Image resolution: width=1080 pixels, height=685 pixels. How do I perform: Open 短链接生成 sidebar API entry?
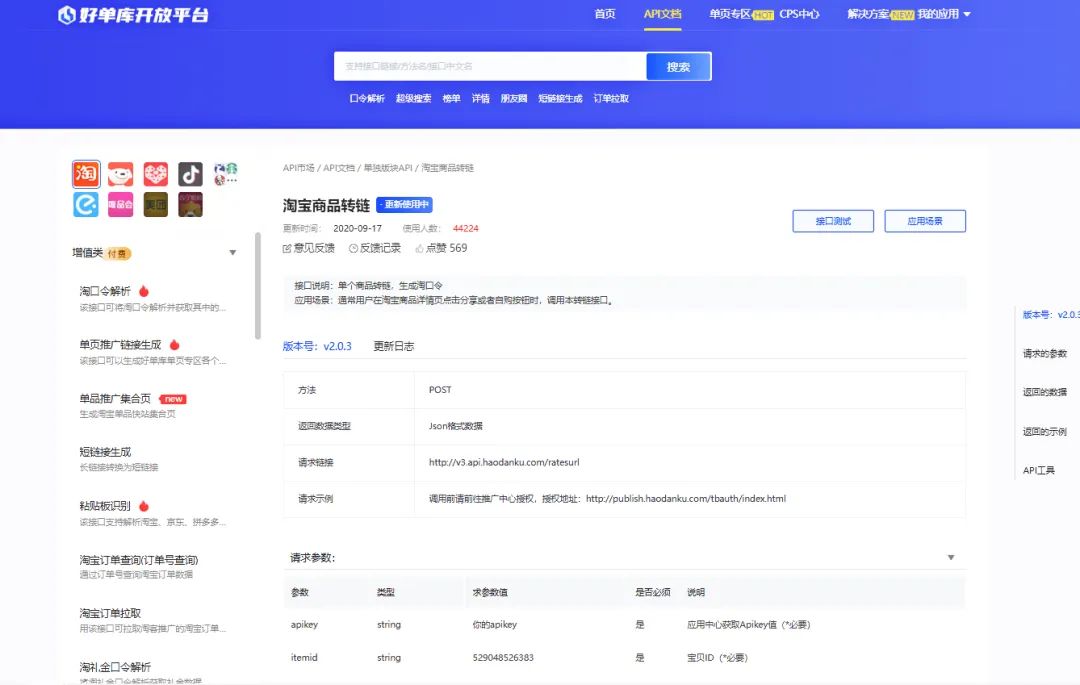105,452
